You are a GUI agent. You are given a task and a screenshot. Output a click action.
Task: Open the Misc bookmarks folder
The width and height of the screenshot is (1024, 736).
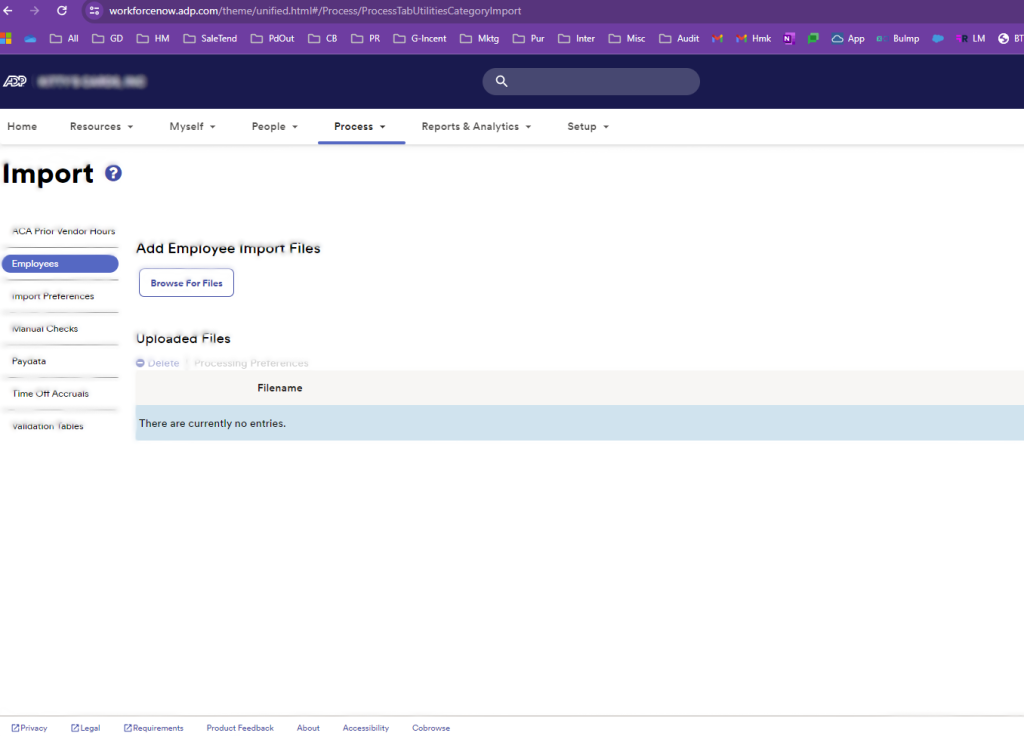tap(627, 39)
